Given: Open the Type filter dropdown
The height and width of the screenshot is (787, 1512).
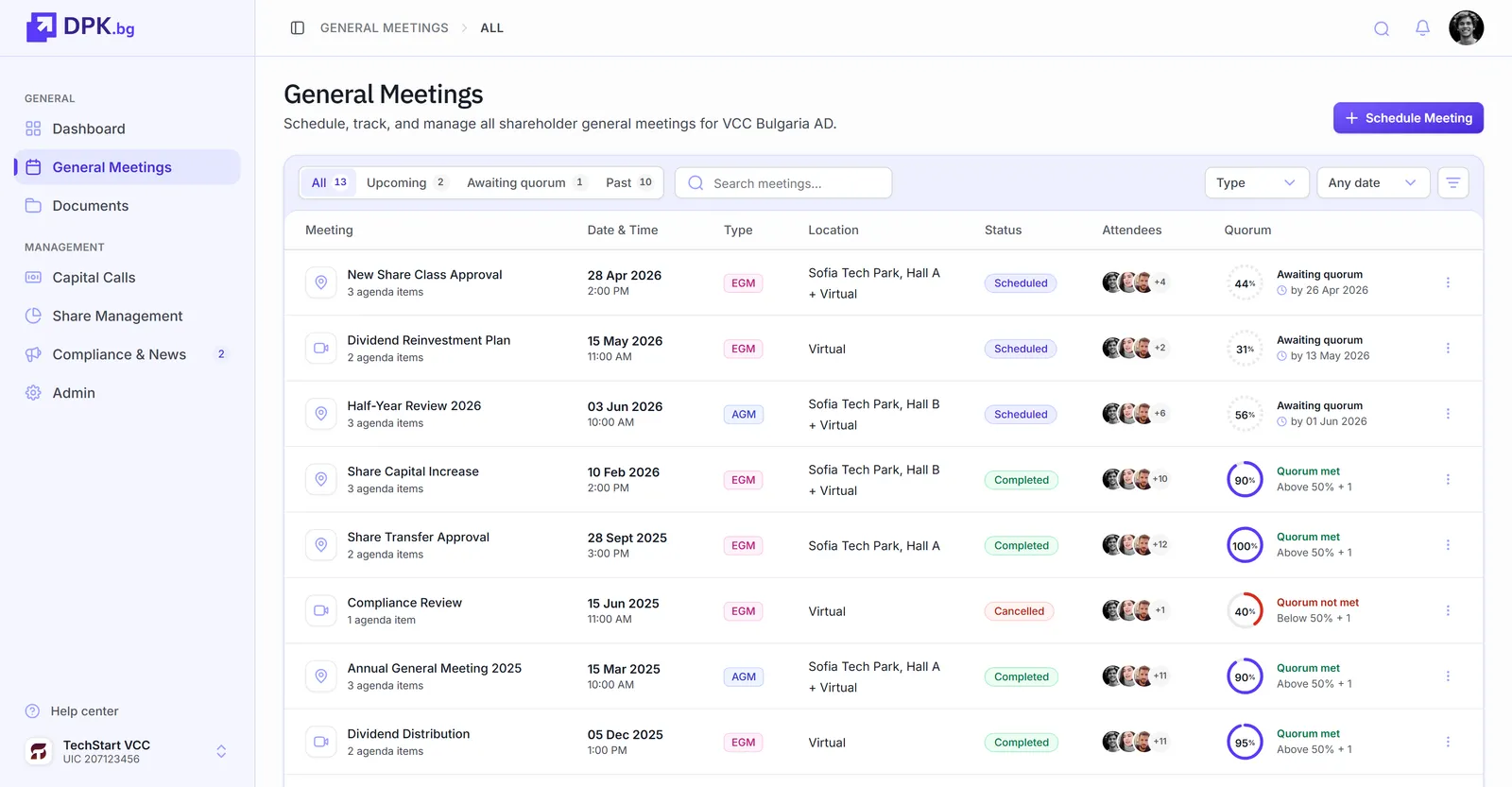Looking at the screenshot, I should (x=1256, y=183).
